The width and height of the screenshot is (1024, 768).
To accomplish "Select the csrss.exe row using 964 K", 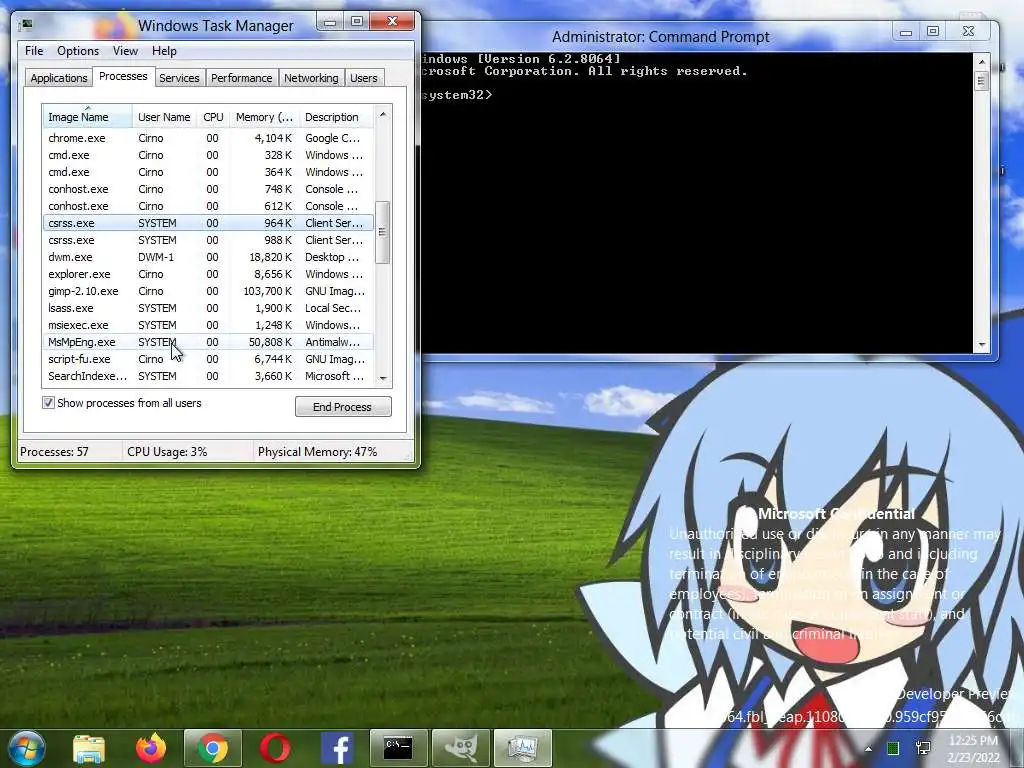I will click(x=208, y=223).
